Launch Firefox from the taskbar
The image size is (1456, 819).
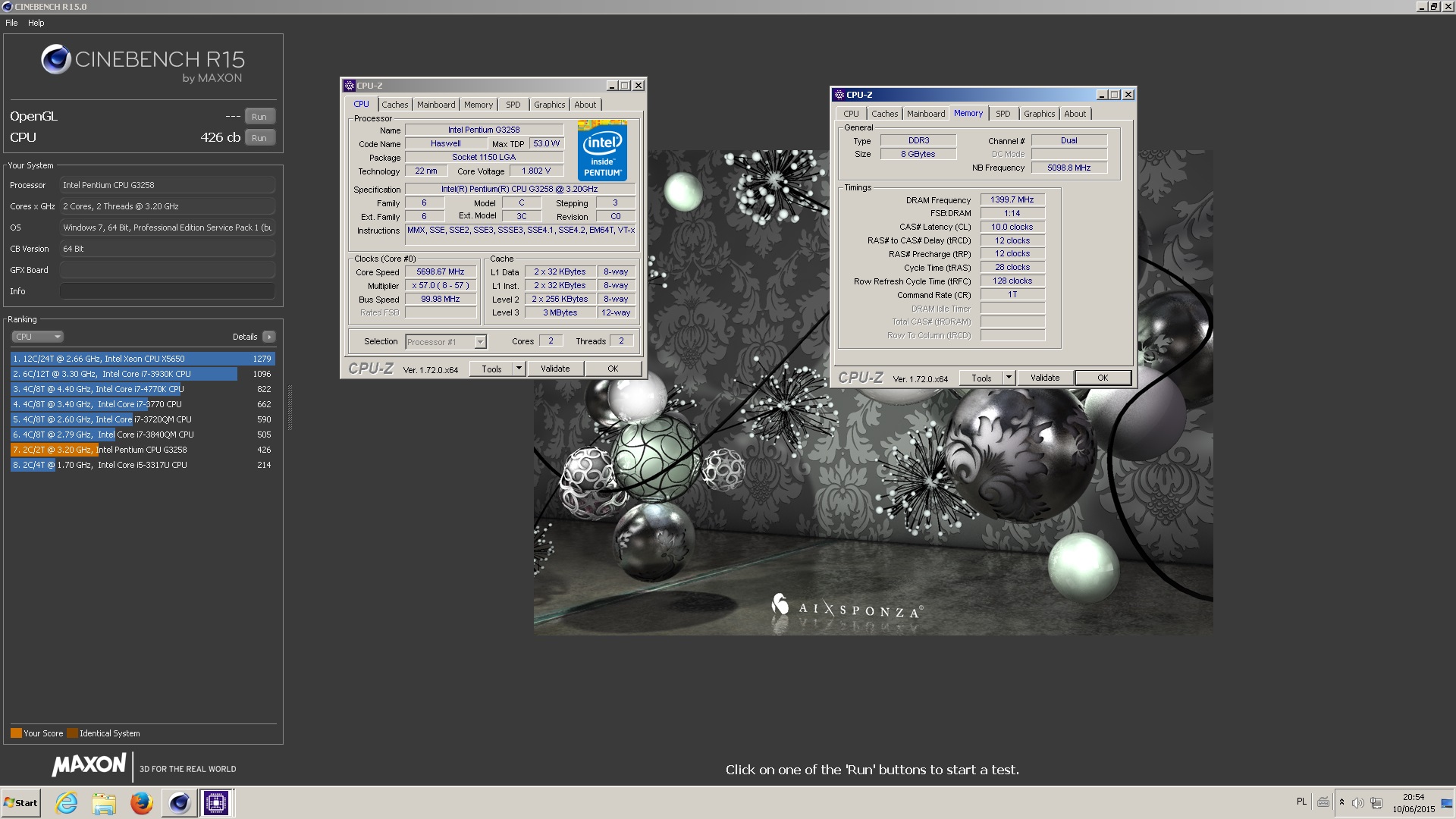(x=141, y=802)
